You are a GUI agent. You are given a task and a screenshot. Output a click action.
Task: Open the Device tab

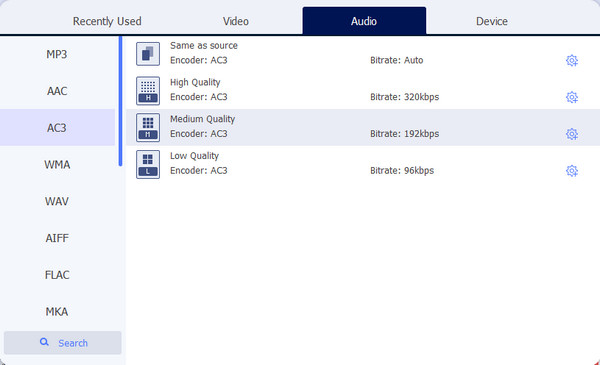tap(492, 21)
